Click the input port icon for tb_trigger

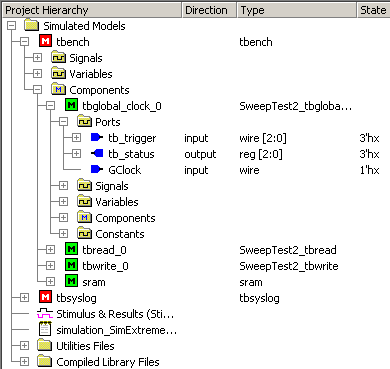click(97, 137)
